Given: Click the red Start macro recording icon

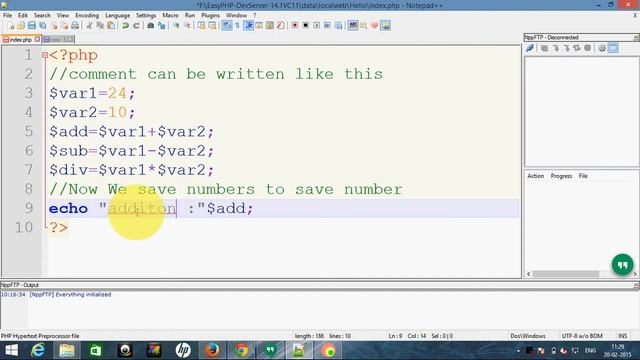Looking at the screenshot, I should (x=294, y=26).
